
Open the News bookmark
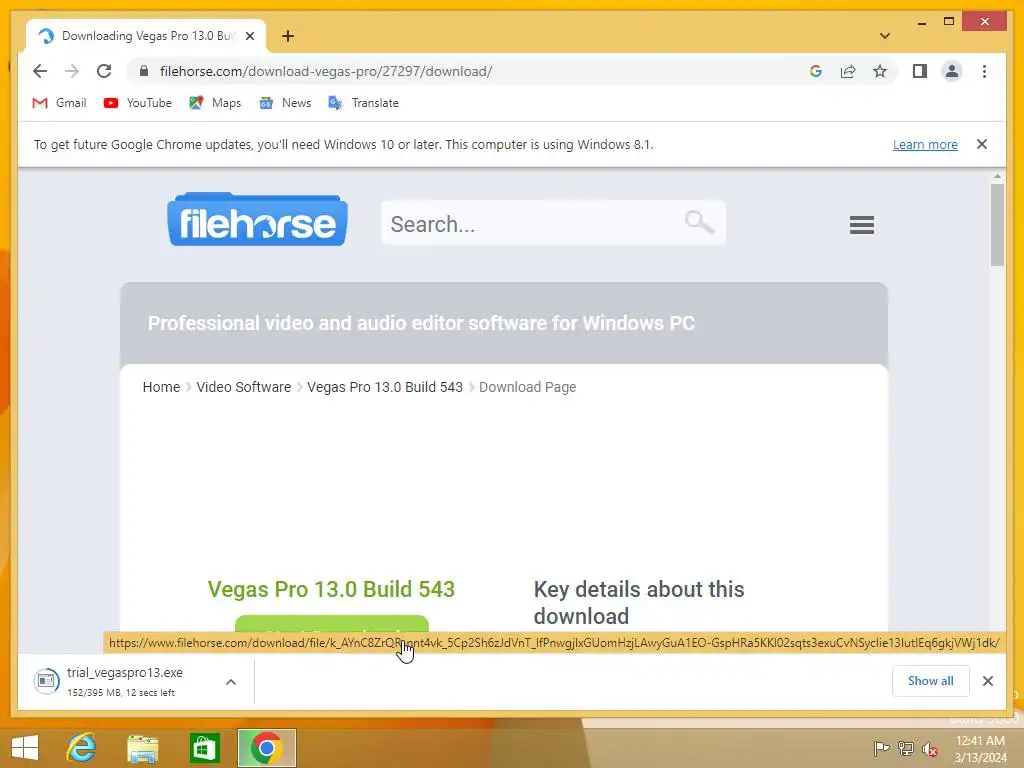click(x=285, y=103)
